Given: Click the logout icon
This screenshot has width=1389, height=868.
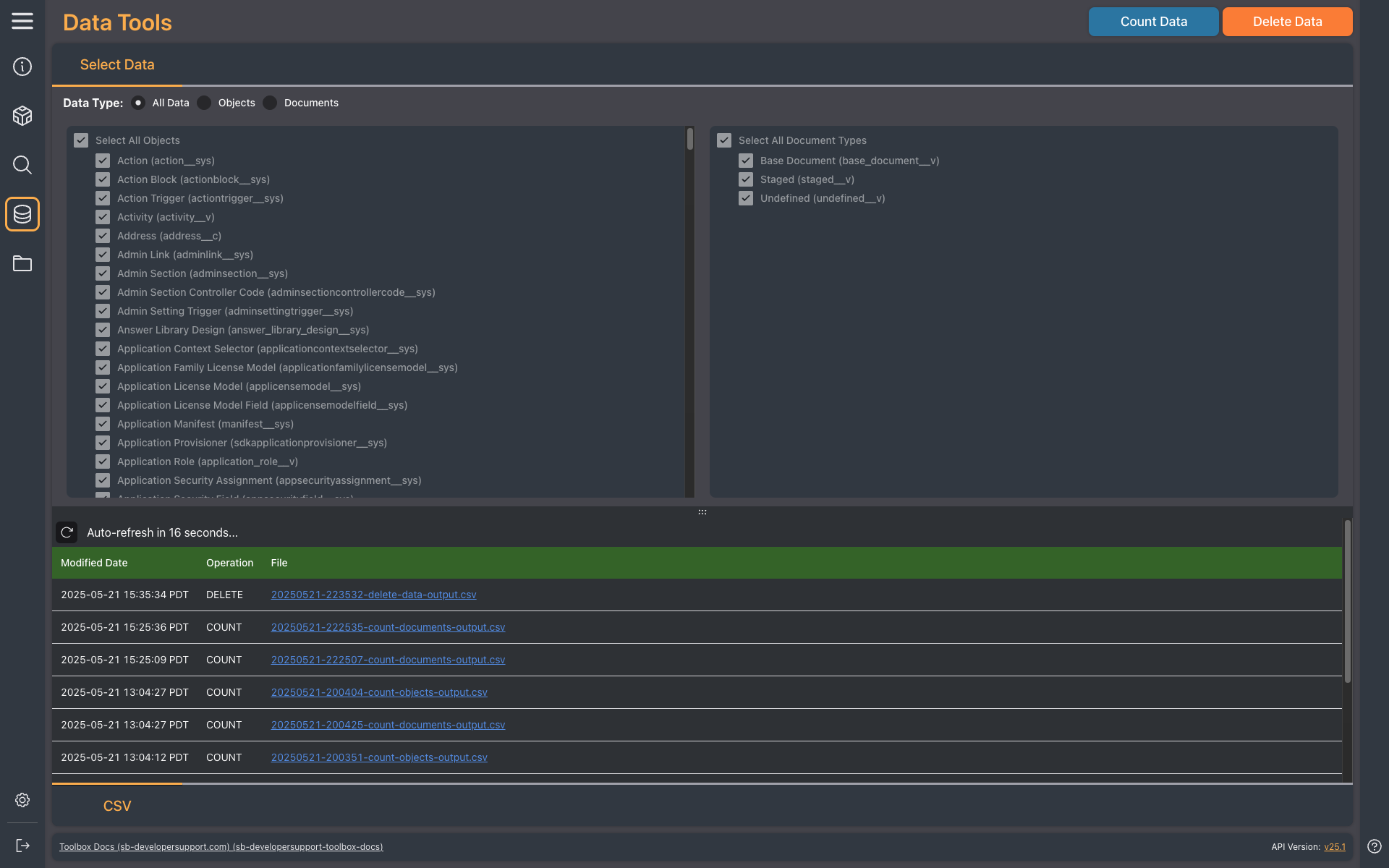Looking at the screenshot, I should (22, 846).
